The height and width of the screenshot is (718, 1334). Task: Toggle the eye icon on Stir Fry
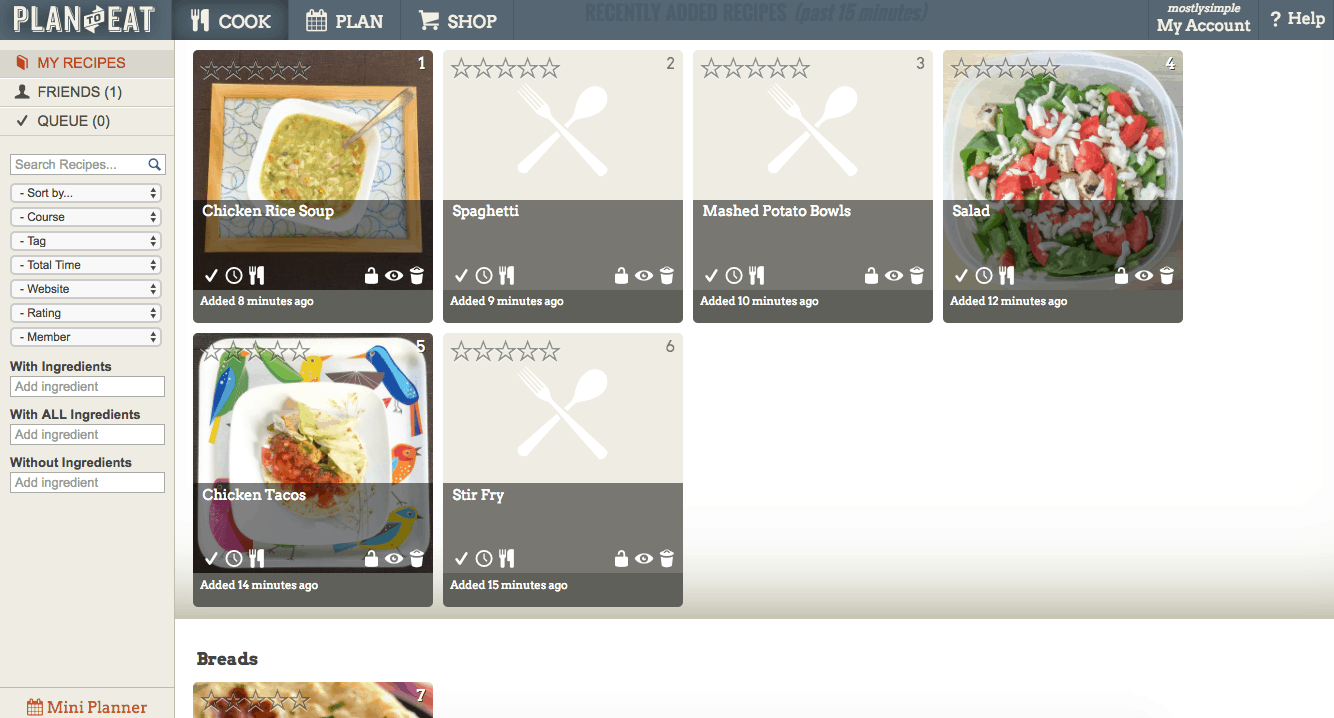click(644, 559)
